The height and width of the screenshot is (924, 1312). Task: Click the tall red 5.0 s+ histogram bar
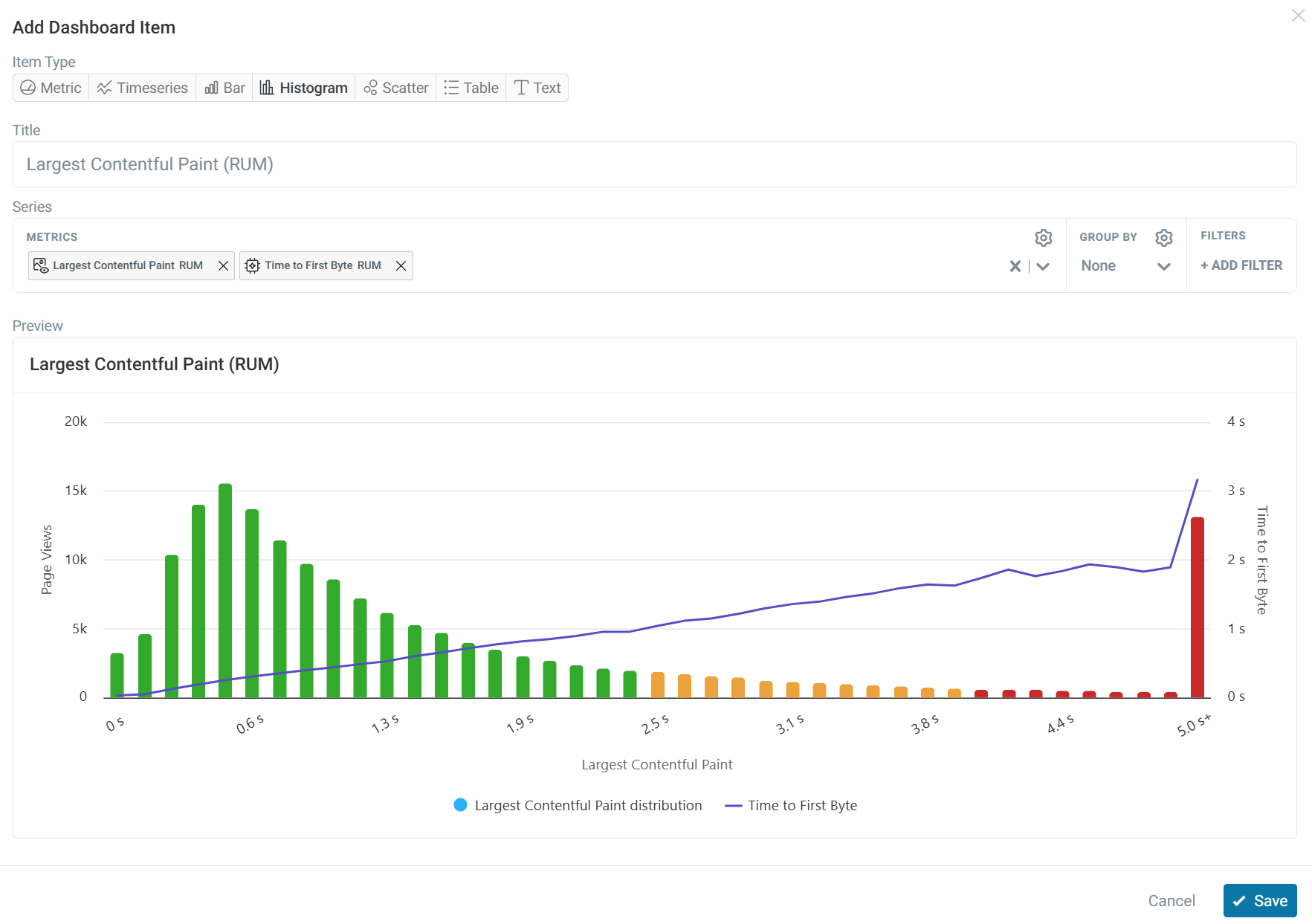pos(1198,607)
